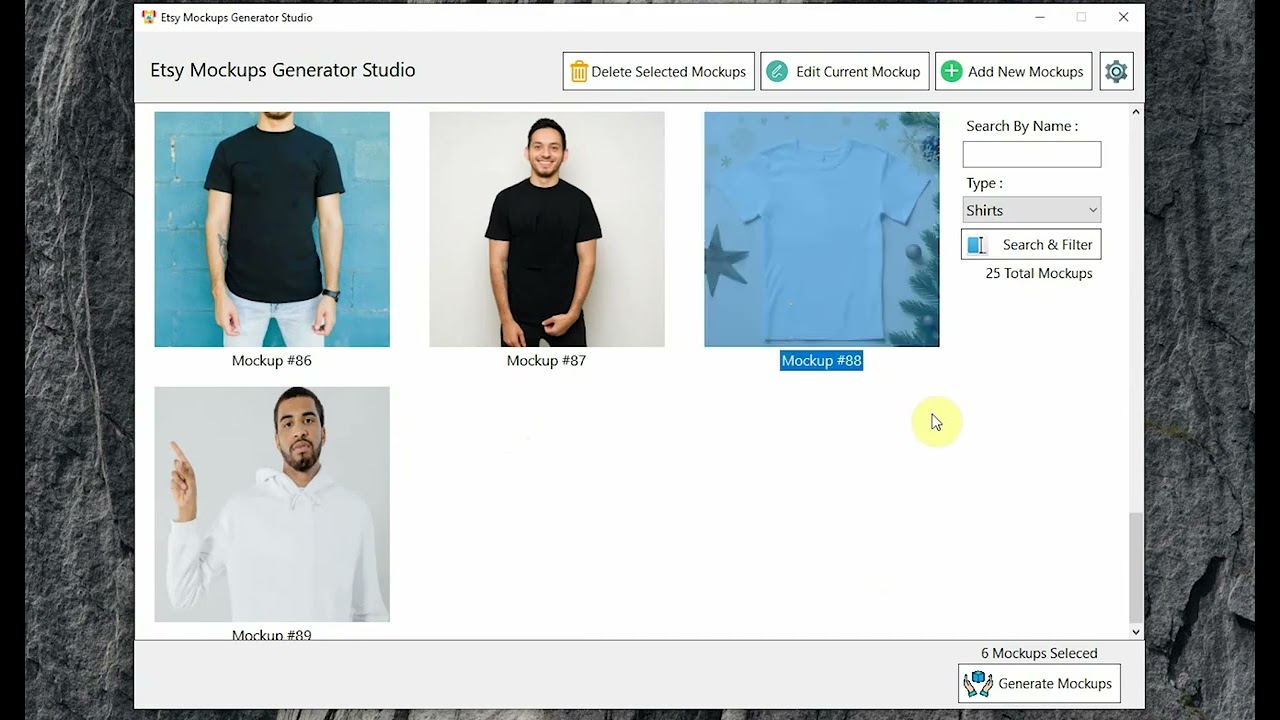Select the blue t-shirt Mockup #88 thumbnail
Screen dimensions: 1280x720
pyautogui.click(x=822, y=229)
